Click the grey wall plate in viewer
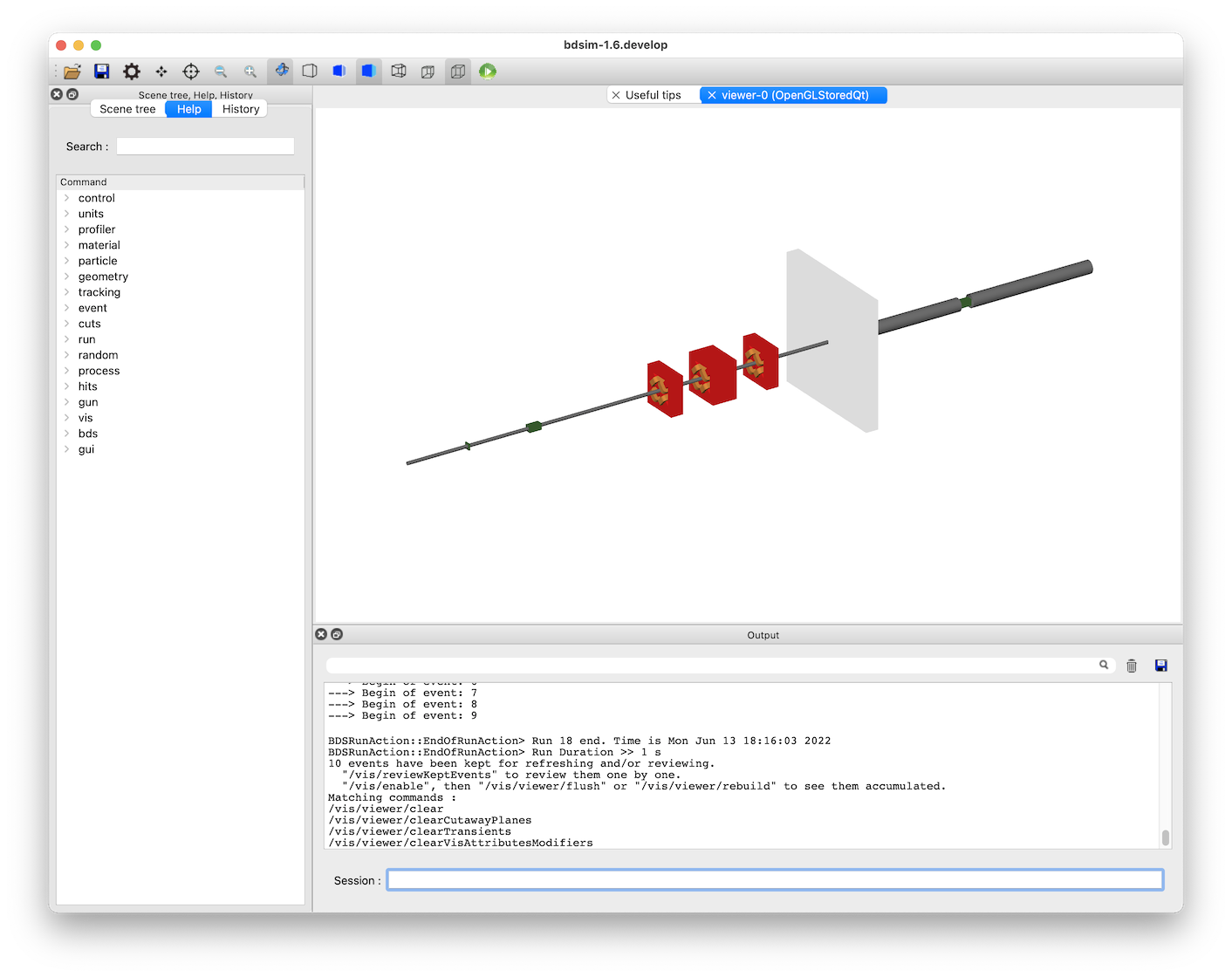 [x=832, y=340]
